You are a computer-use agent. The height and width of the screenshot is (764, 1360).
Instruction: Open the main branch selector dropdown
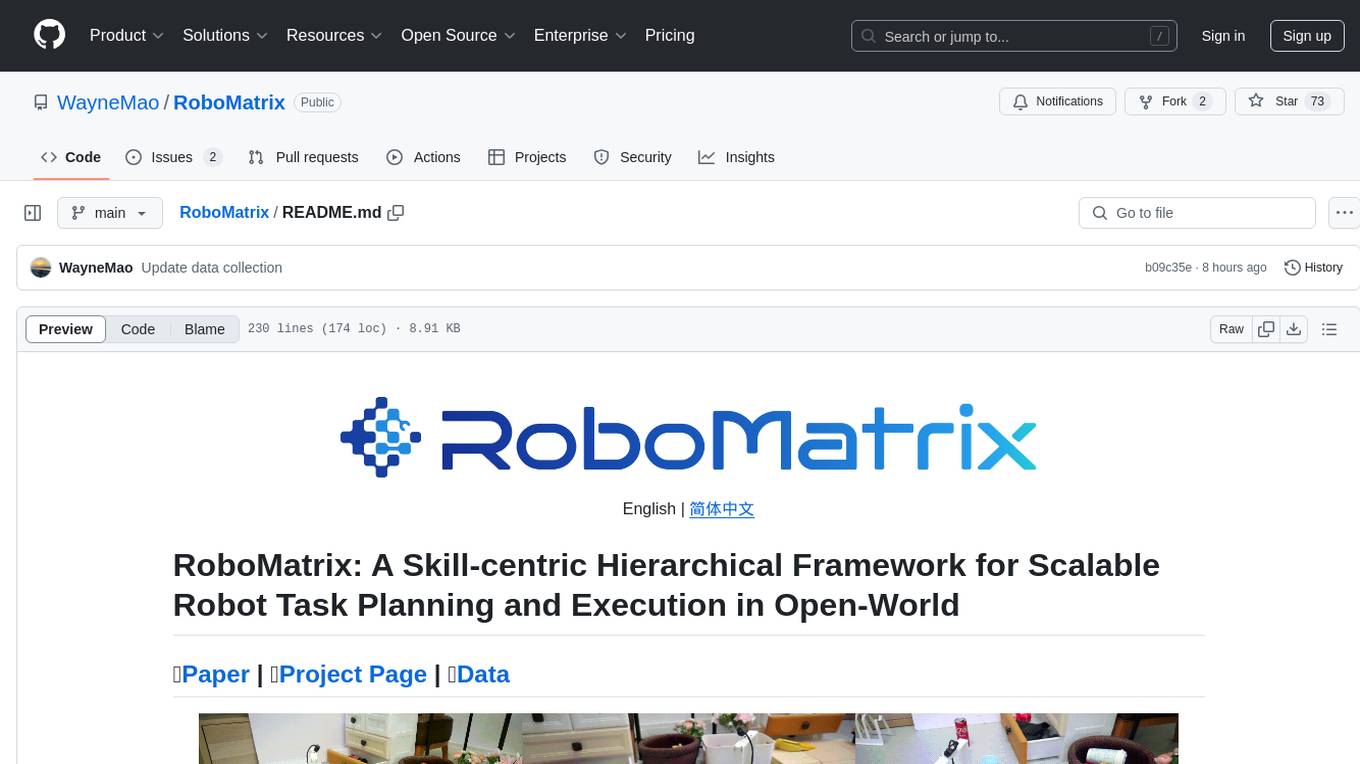(110, 213)
